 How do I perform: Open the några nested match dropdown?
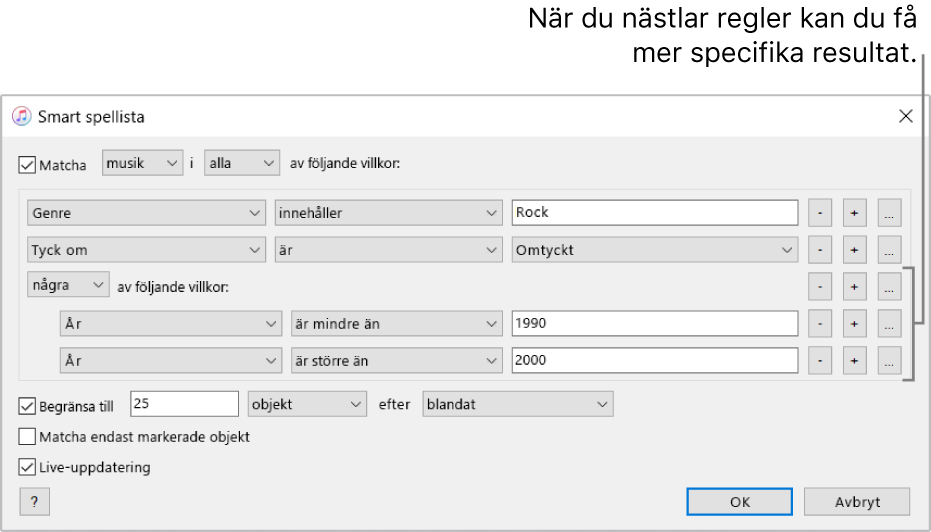pos(68,284)
